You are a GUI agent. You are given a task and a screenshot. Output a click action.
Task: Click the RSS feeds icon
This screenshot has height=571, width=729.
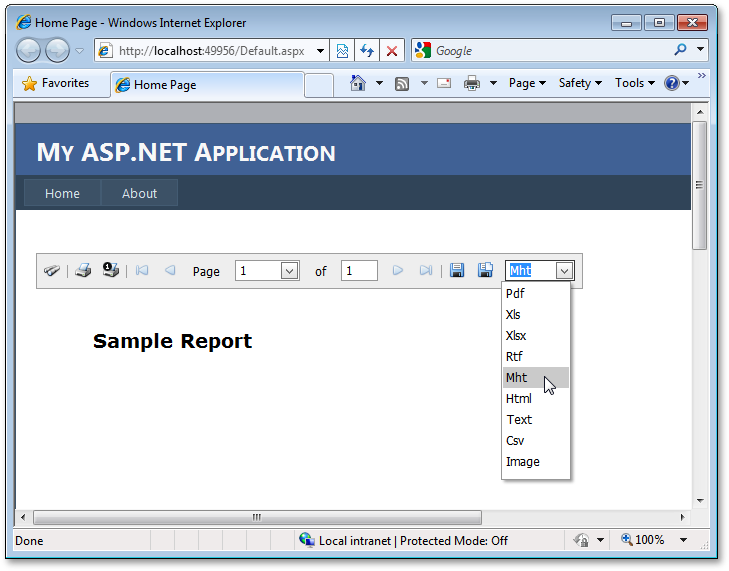(402, 84)
